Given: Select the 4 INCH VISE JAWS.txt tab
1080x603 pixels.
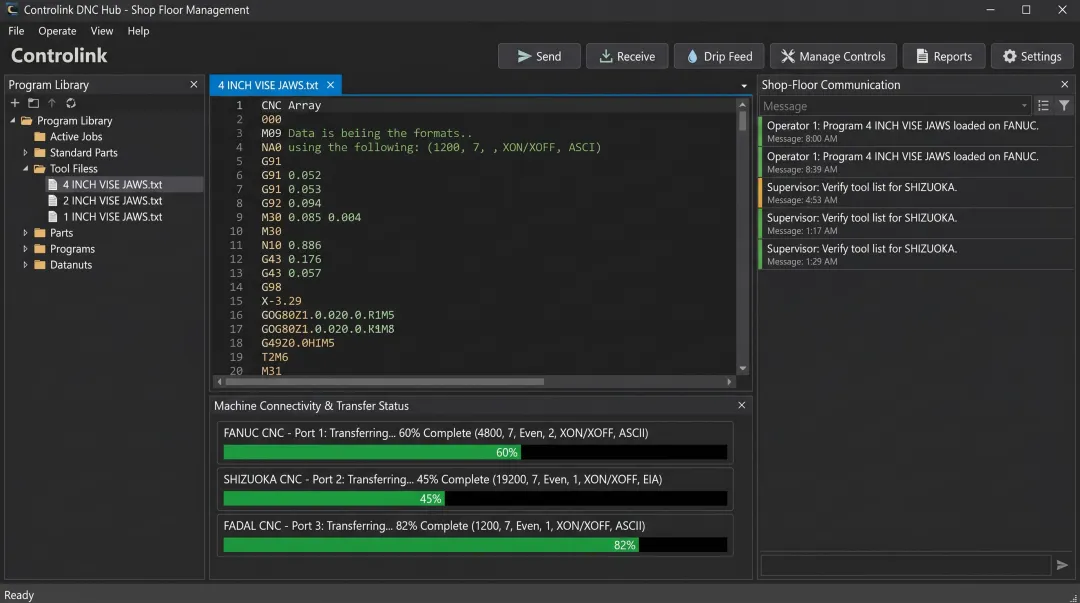Looking at the screenshot, I should pos(270,85).
